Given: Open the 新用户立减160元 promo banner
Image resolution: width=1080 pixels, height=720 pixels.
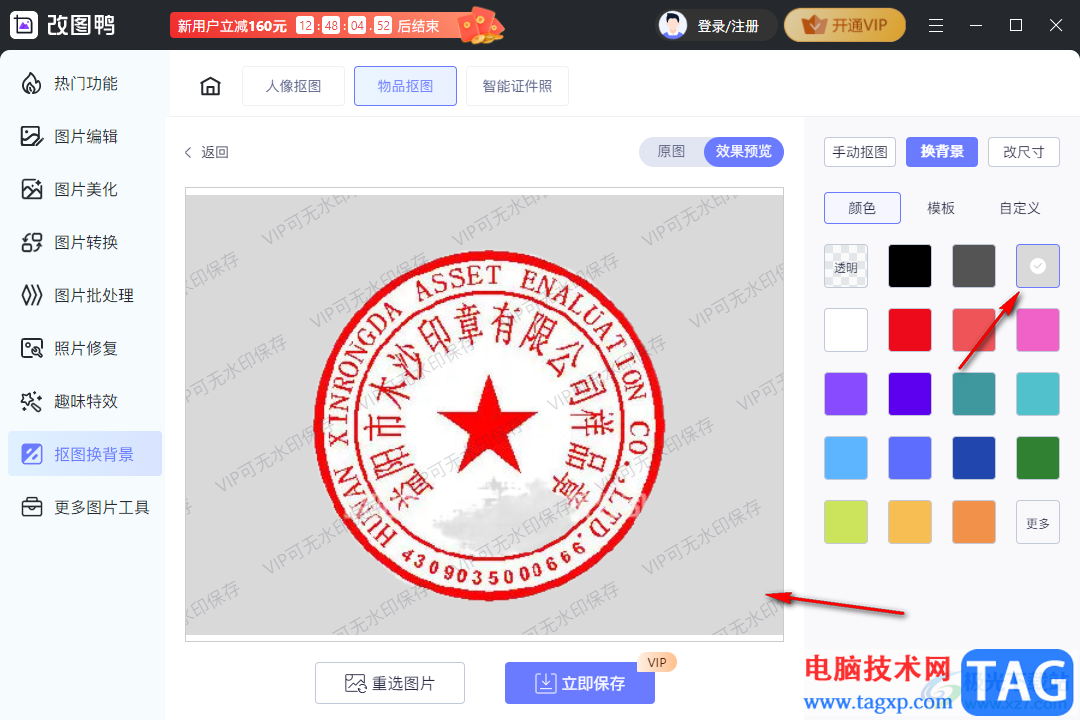Looking at the screenshot, I should [338, 25].
